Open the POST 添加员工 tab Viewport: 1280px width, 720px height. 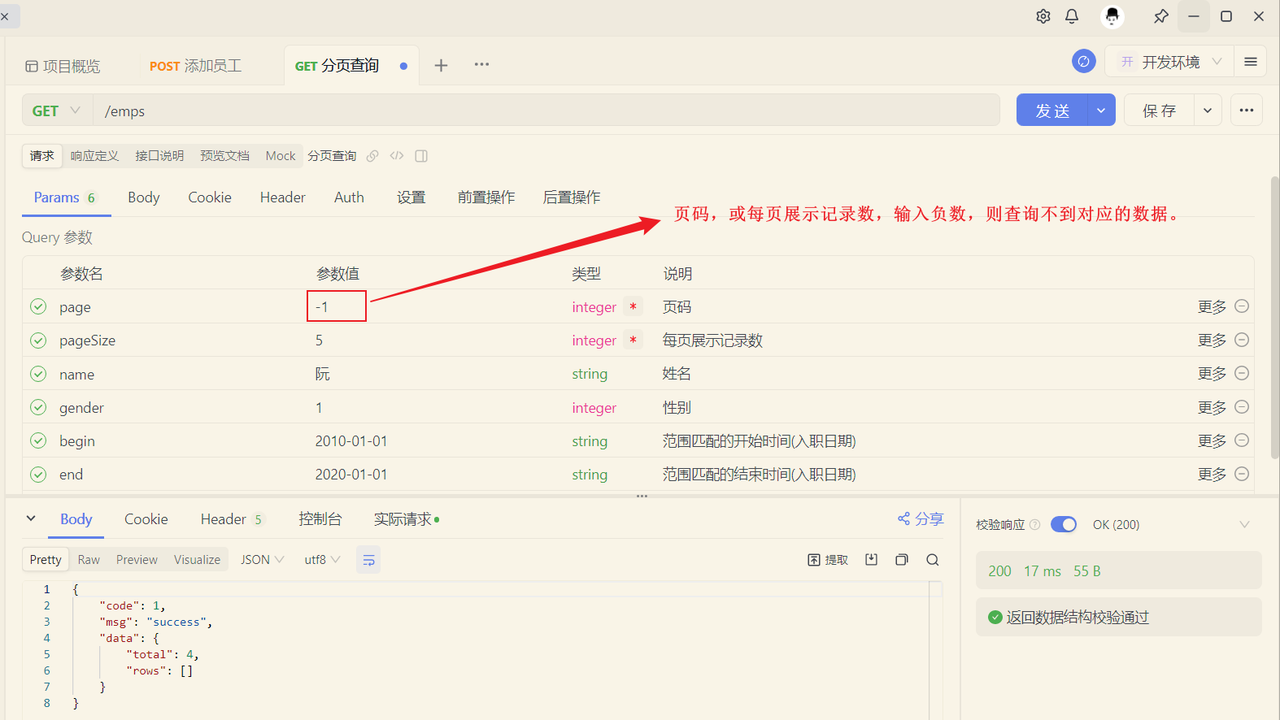coord(196,66)
